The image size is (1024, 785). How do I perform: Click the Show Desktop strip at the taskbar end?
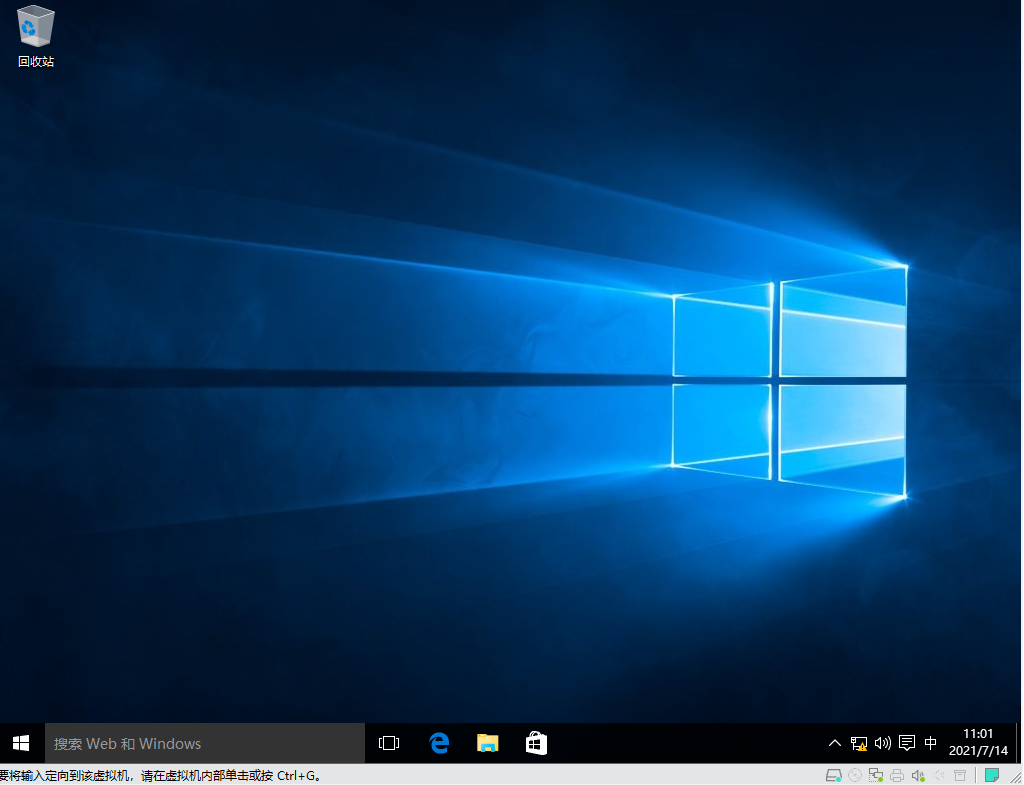pyautogui.click(x=1019, y=743)
